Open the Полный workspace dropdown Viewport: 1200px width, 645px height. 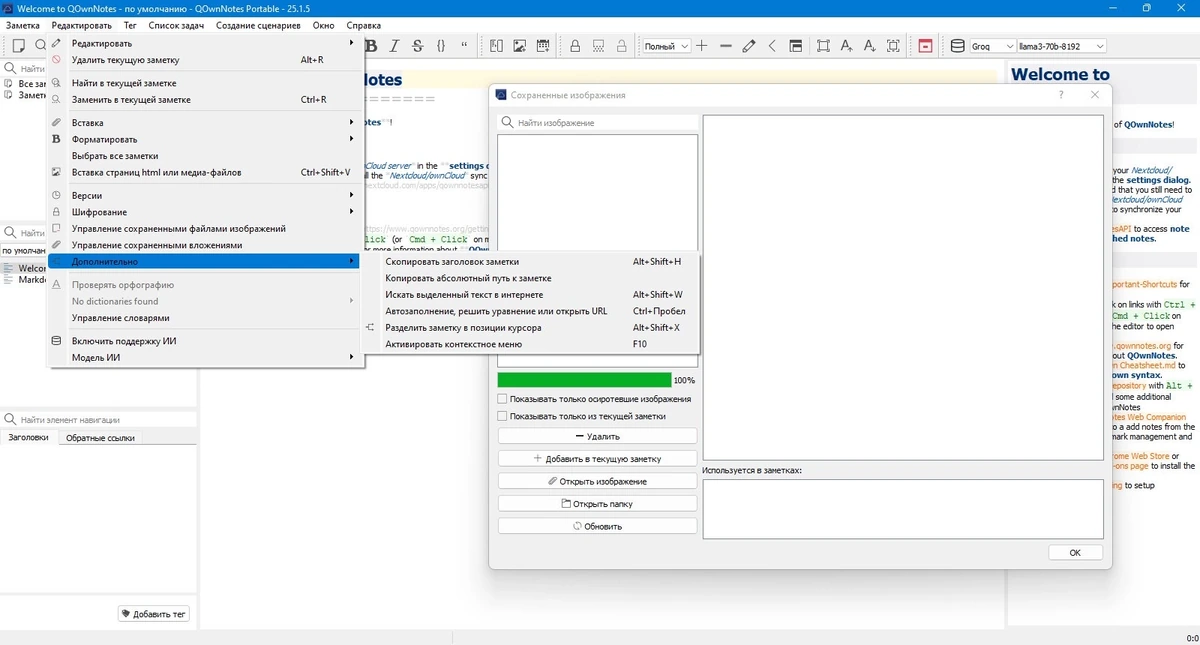[x=666, y=46]
